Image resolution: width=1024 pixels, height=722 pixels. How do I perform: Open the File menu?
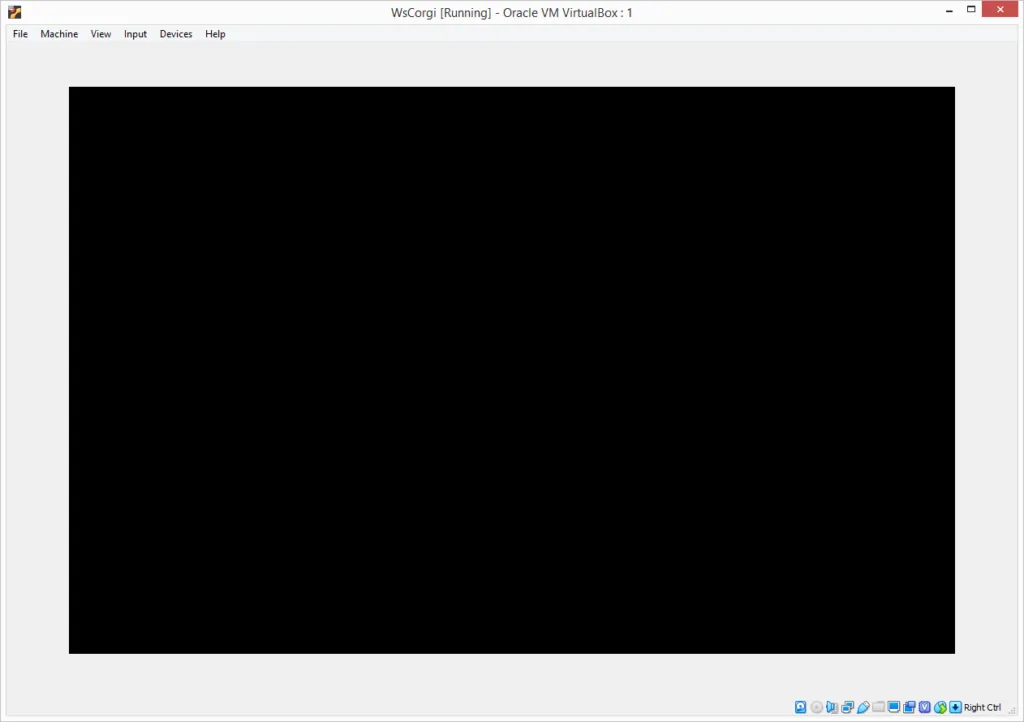click(x=20, y=34)
